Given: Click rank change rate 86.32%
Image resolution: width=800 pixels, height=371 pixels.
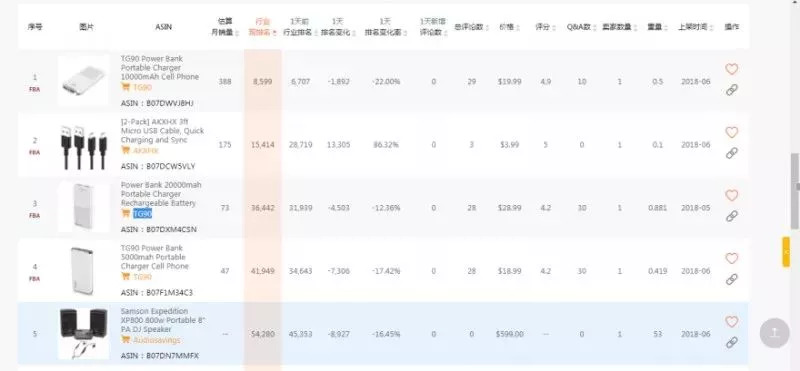Looking at the screenshot, I should pyautogui.click(x=386, y=145).
